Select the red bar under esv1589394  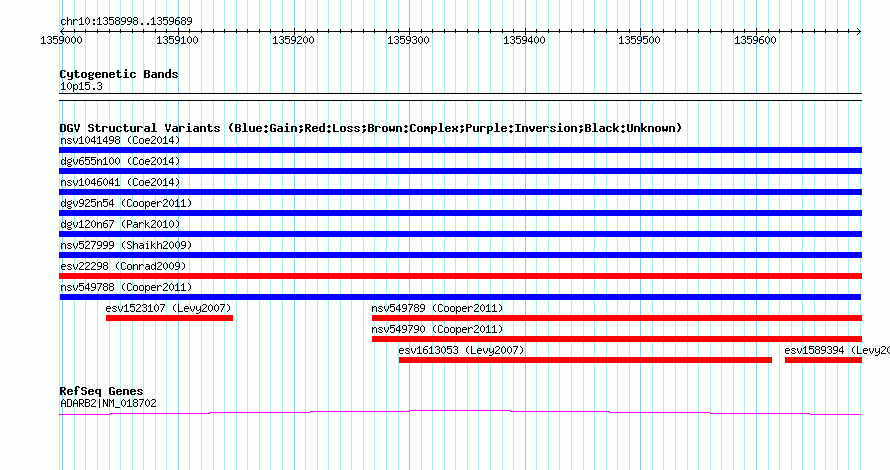[823, 360]
